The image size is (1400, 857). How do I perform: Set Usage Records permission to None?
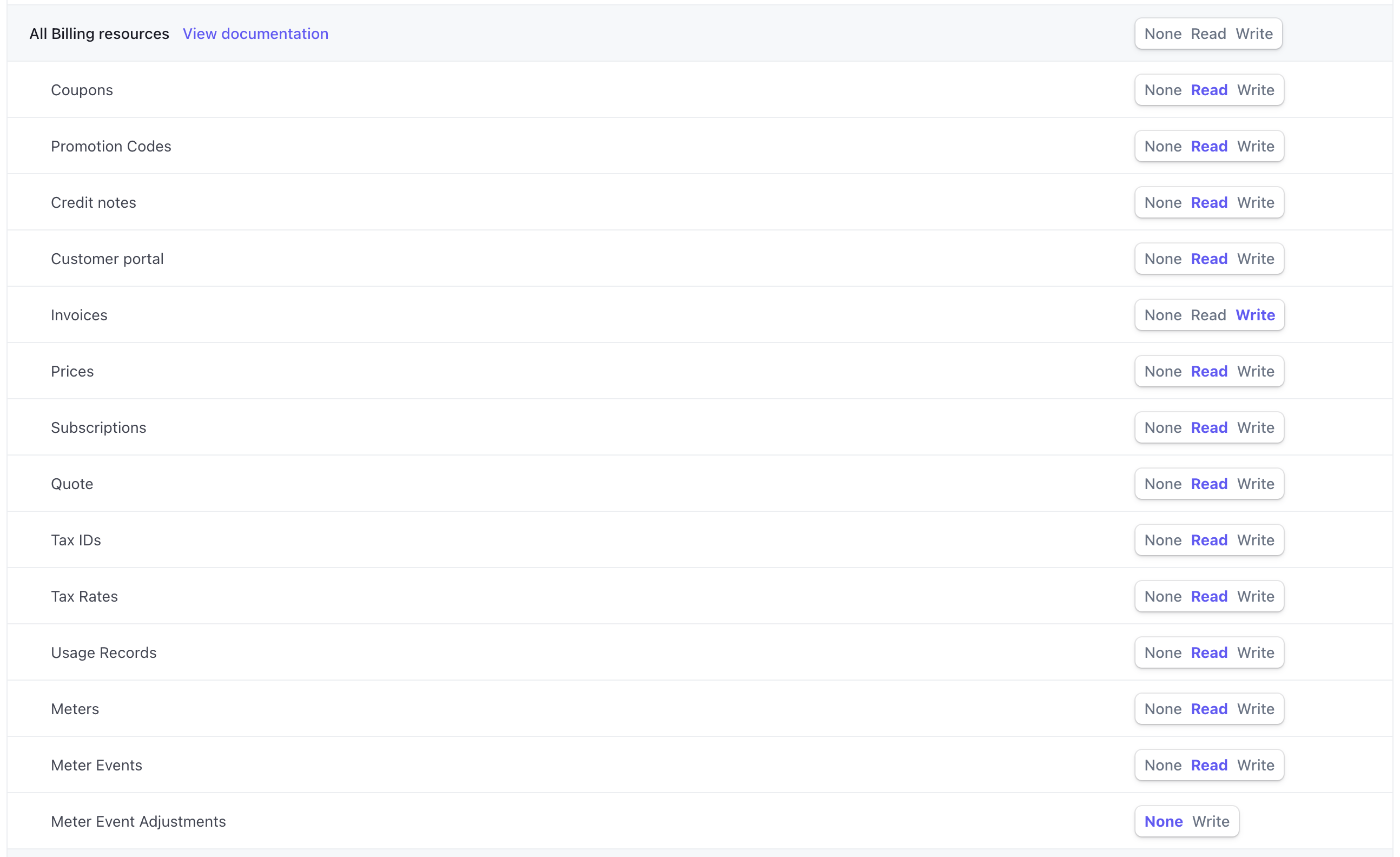point(1163,652)
